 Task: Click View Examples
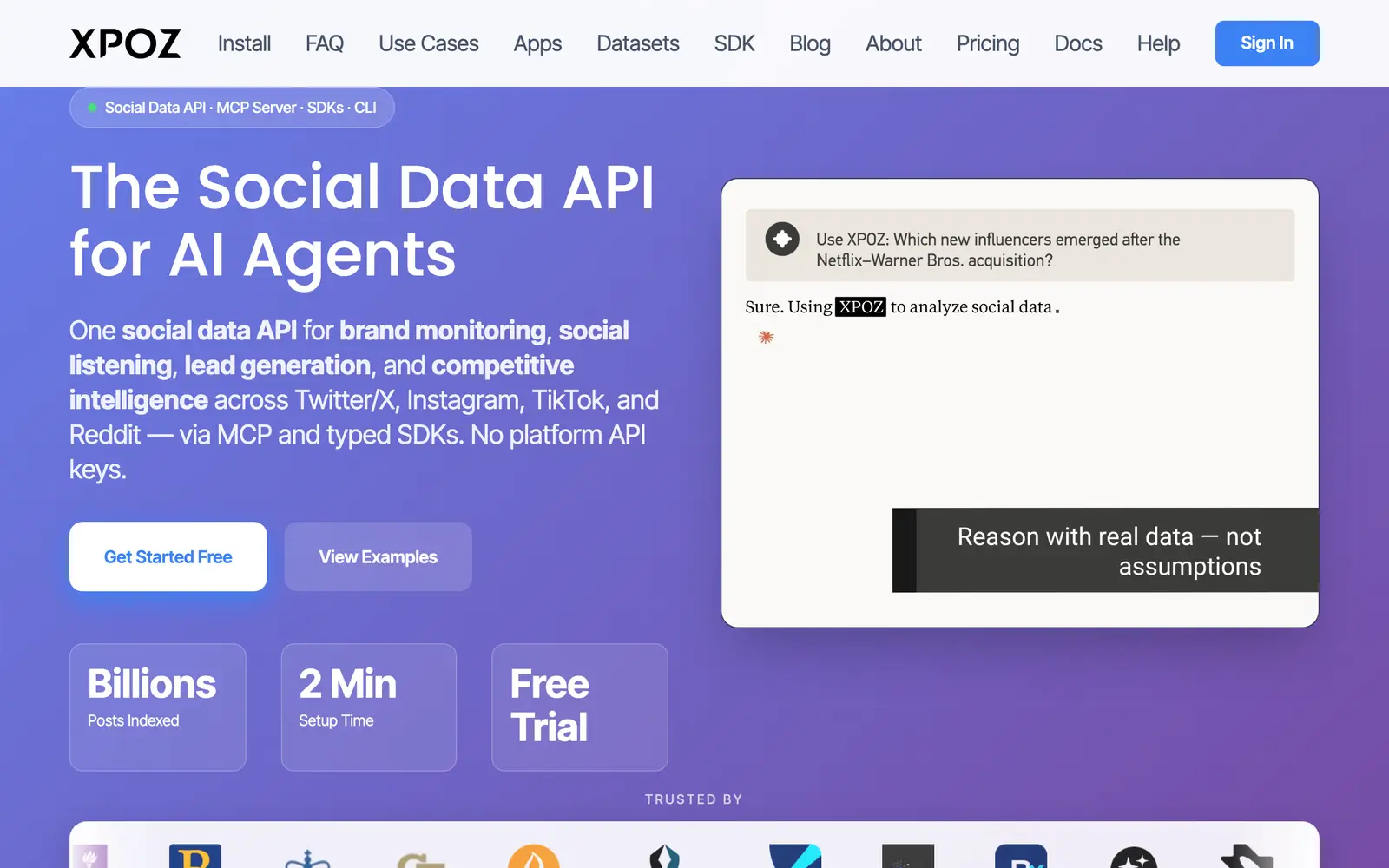(x=378, y=556)
